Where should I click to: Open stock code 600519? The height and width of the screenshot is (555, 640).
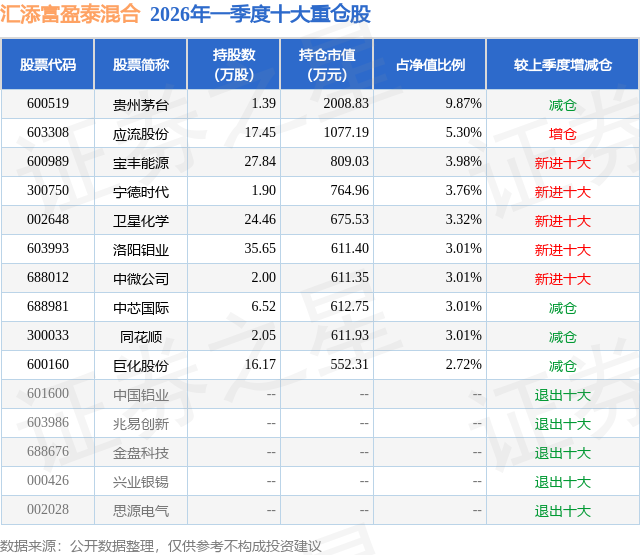point(48,104)
